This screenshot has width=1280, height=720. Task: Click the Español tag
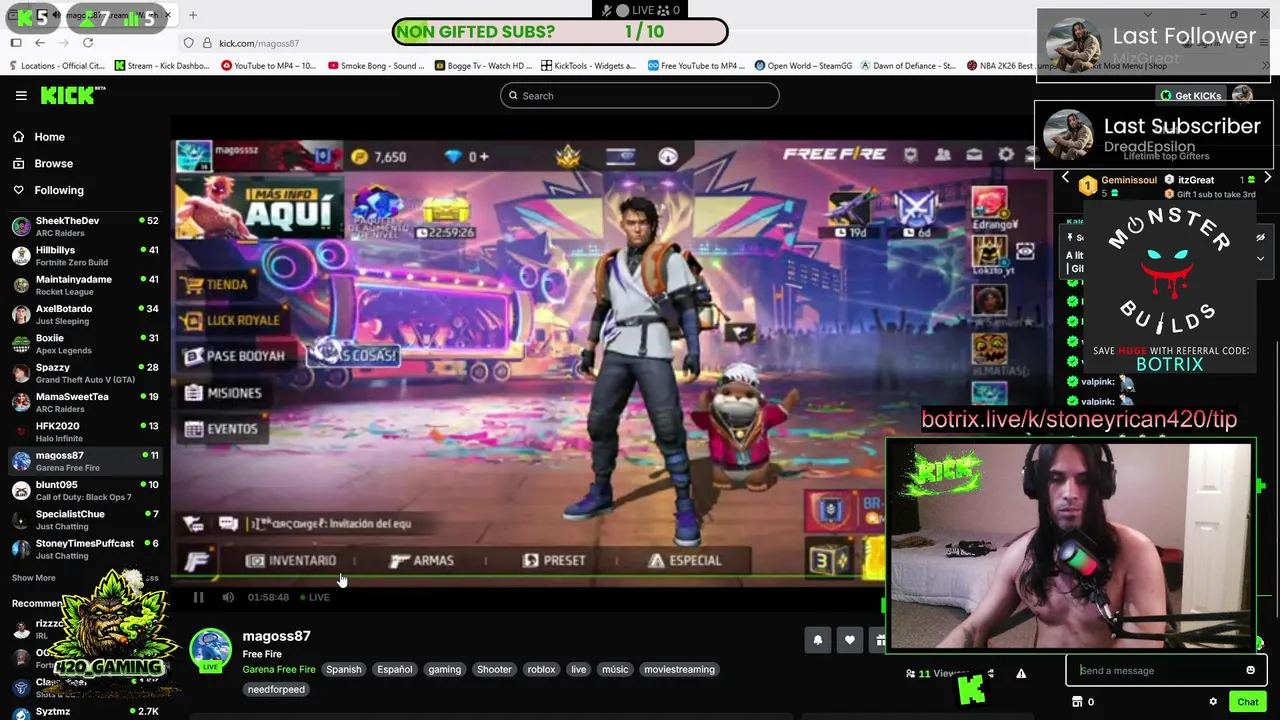pos(395,669)
